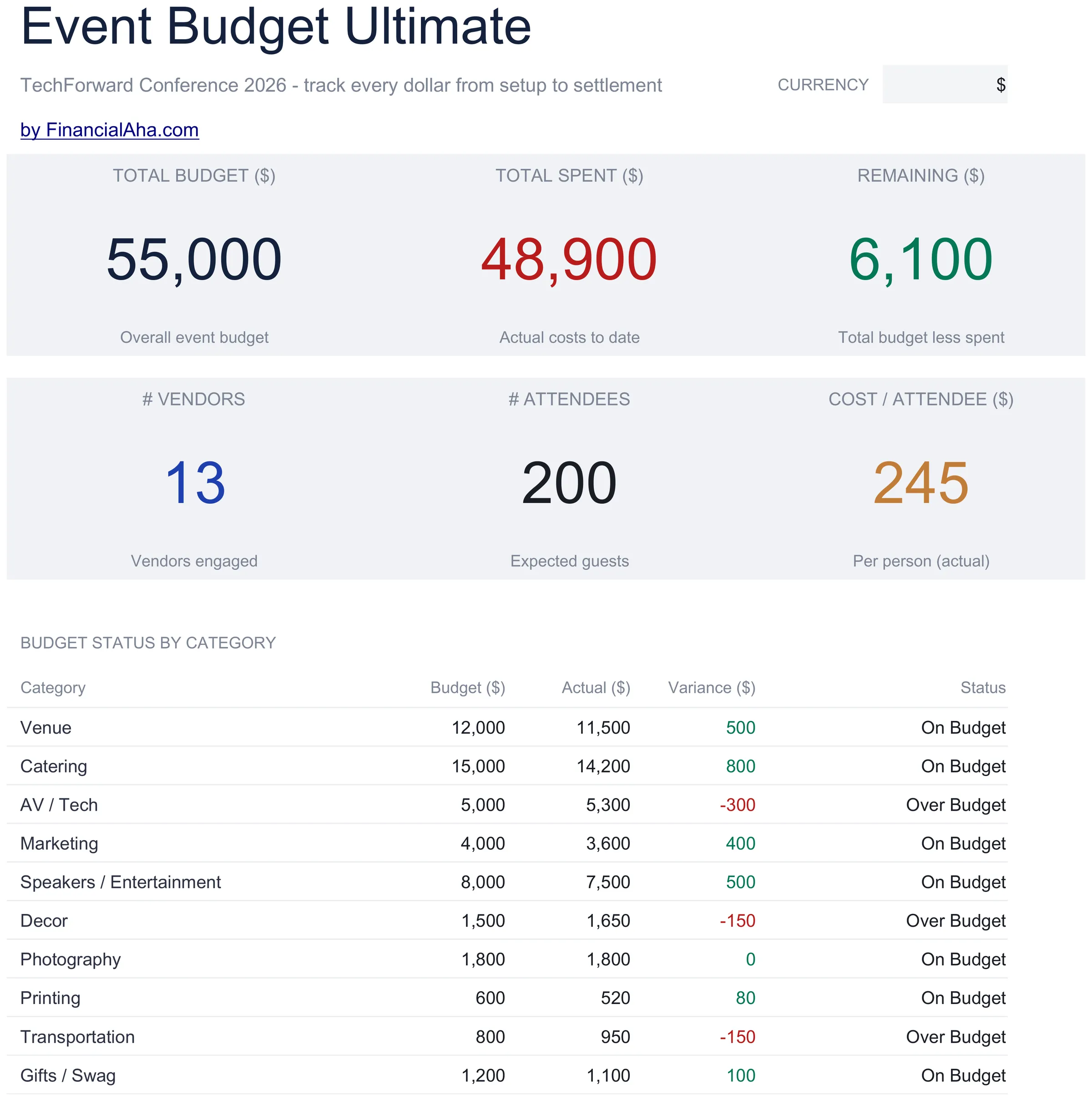The height and width of the screenshot is (1101, 1092).
Task: Click the TechForward Conference 2026 subtitle
Action: pos(341,86)
